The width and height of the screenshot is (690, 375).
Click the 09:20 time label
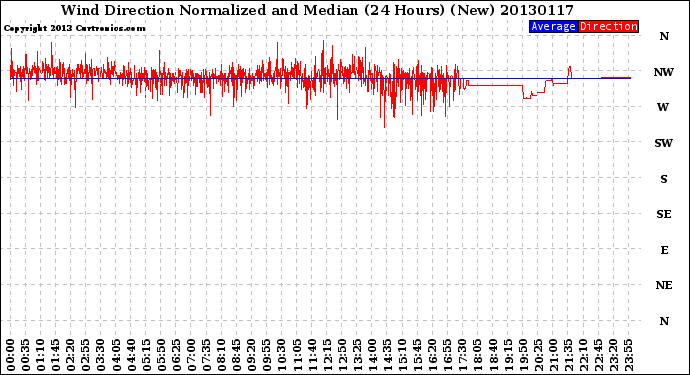252,355
